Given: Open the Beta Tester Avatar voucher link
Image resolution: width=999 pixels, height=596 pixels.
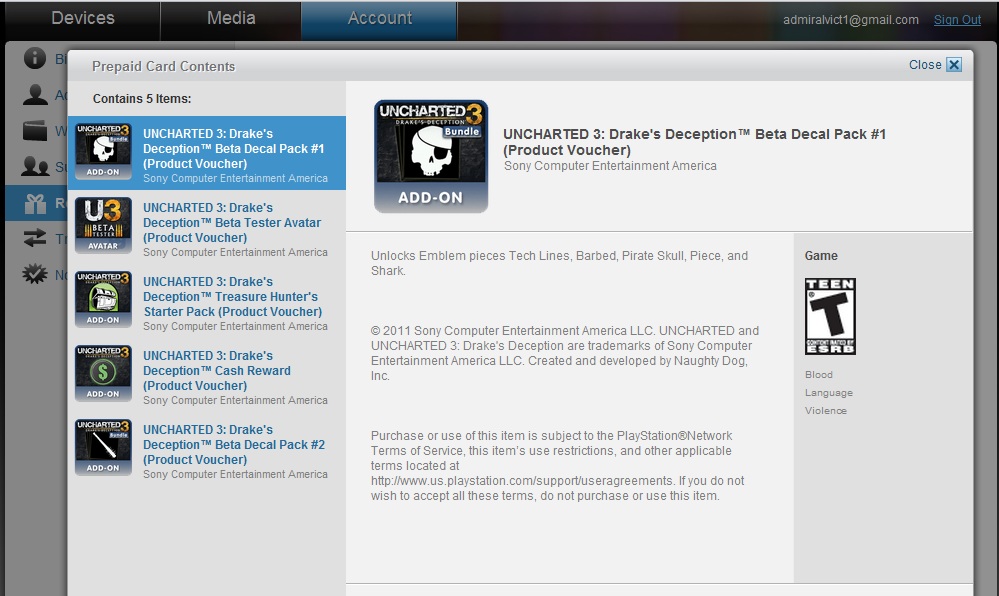Looking at the screenshot, I should [232, 222].
